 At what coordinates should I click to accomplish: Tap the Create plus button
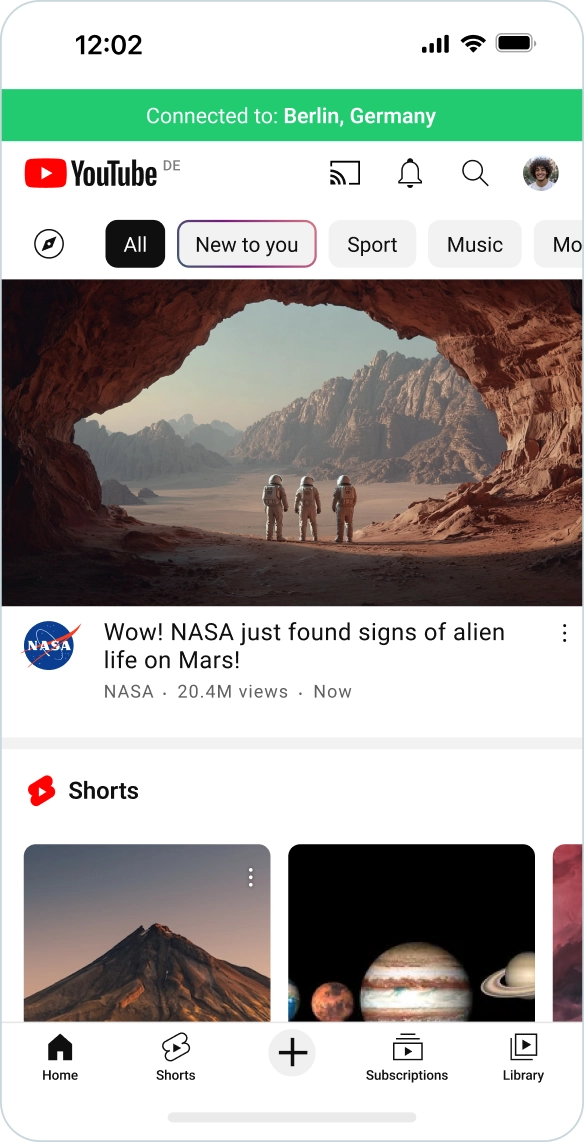(292, 1052)
